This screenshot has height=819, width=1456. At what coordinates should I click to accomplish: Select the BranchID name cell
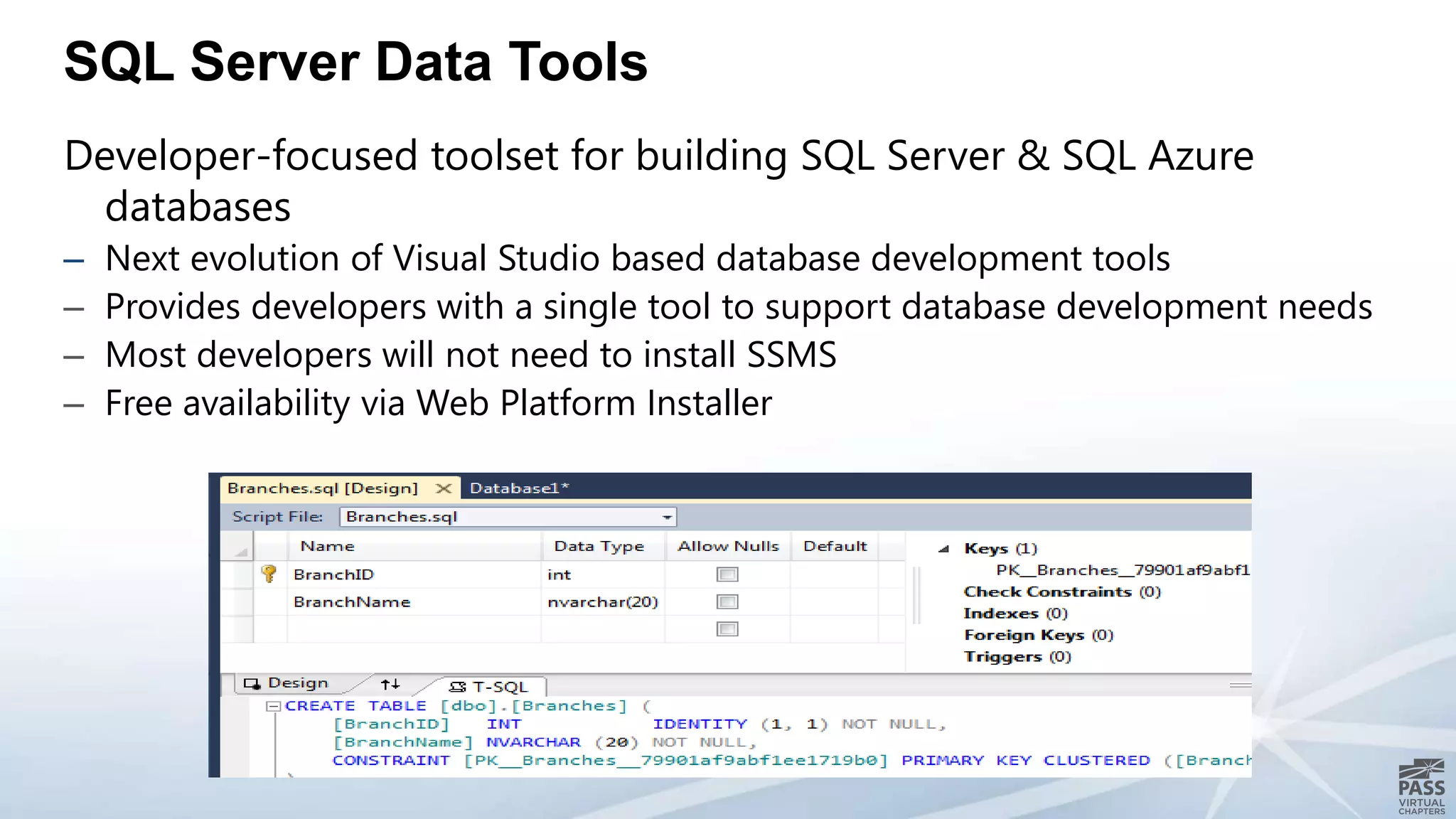pos(415,574)
